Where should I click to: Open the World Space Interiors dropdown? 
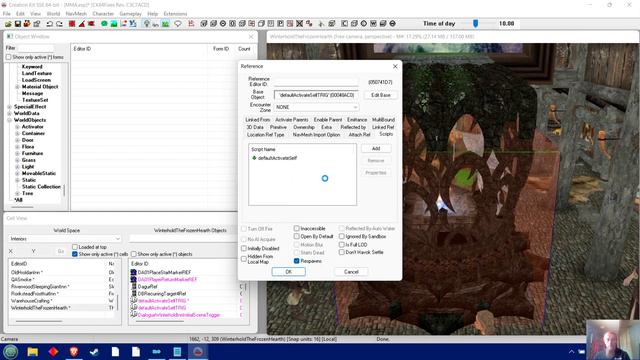(x=64, y=239)
